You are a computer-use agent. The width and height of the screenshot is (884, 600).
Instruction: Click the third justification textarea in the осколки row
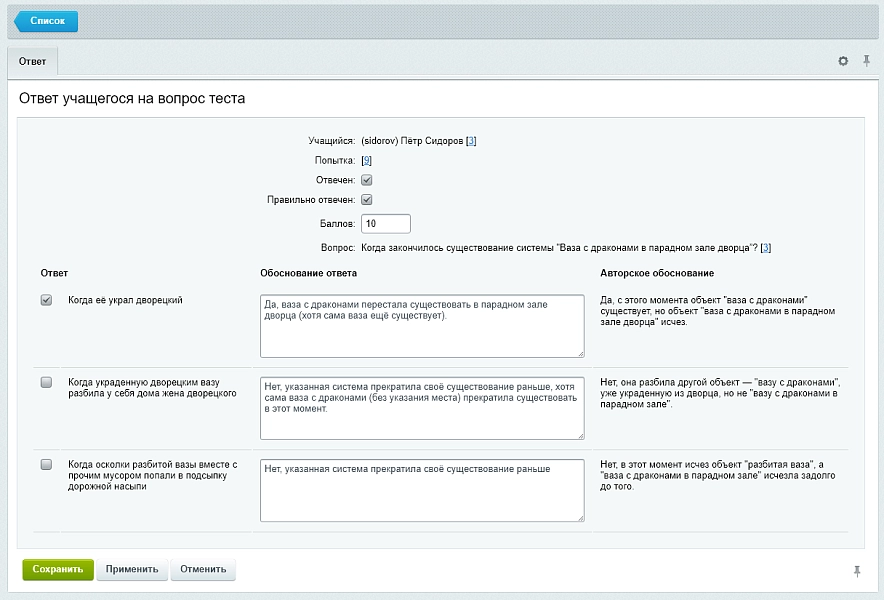click(422, 491)
